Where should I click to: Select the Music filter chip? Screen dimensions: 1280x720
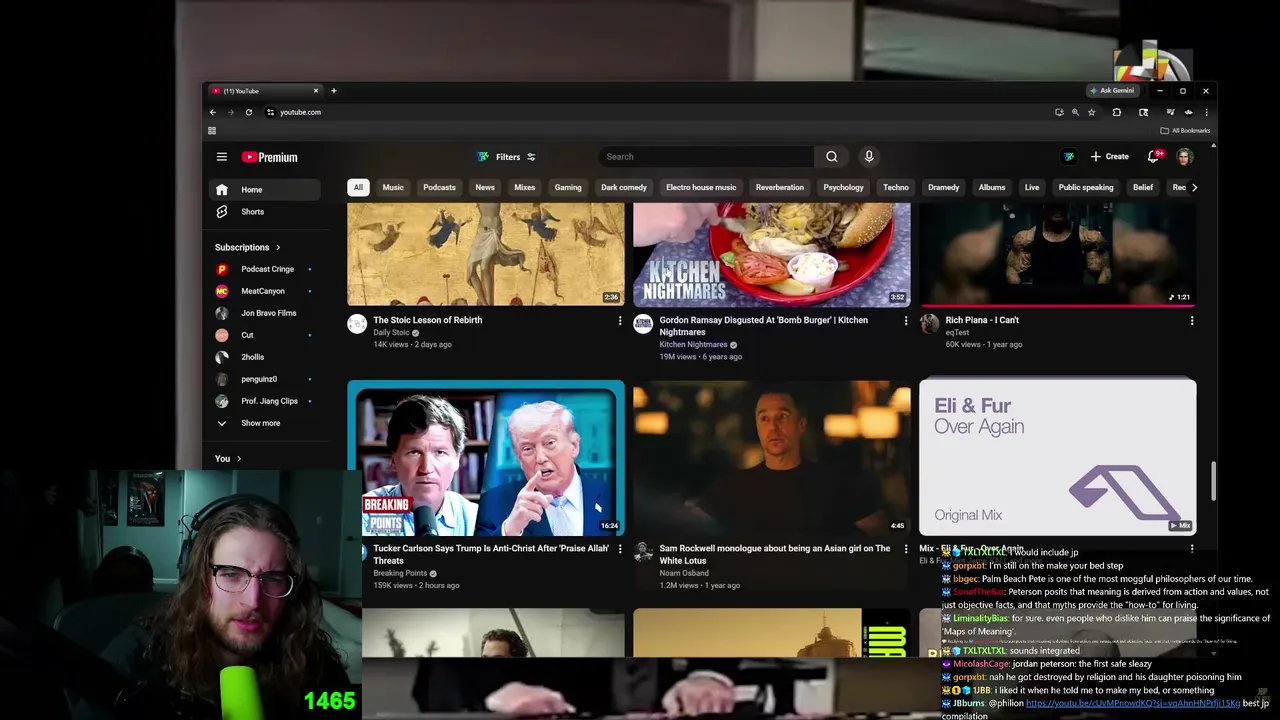(x=393, y=187)
